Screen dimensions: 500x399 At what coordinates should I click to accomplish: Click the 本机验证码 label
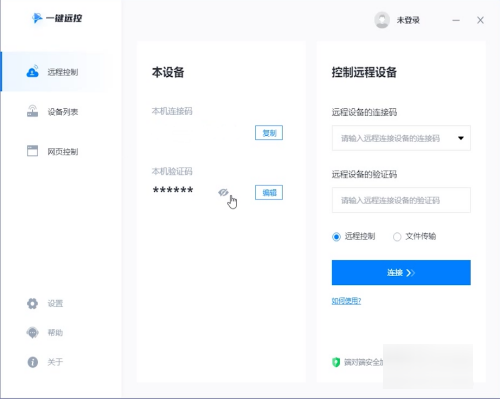172,171
